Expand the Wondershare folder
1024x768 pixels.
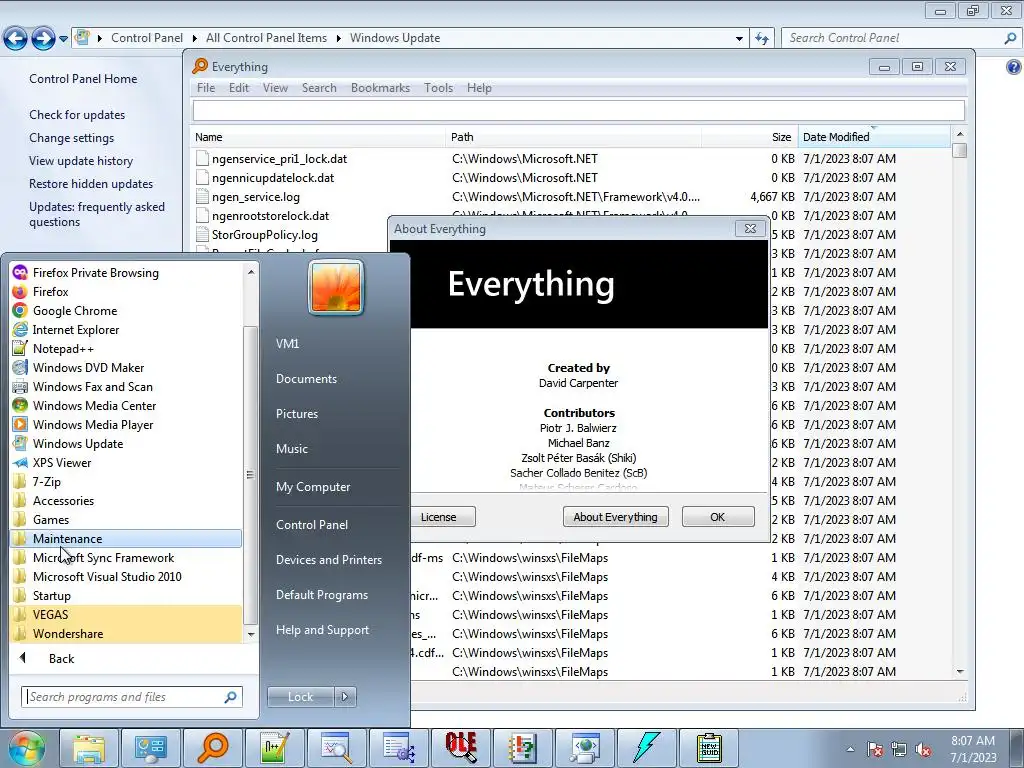pyautogui.click(x=68, y=633)
